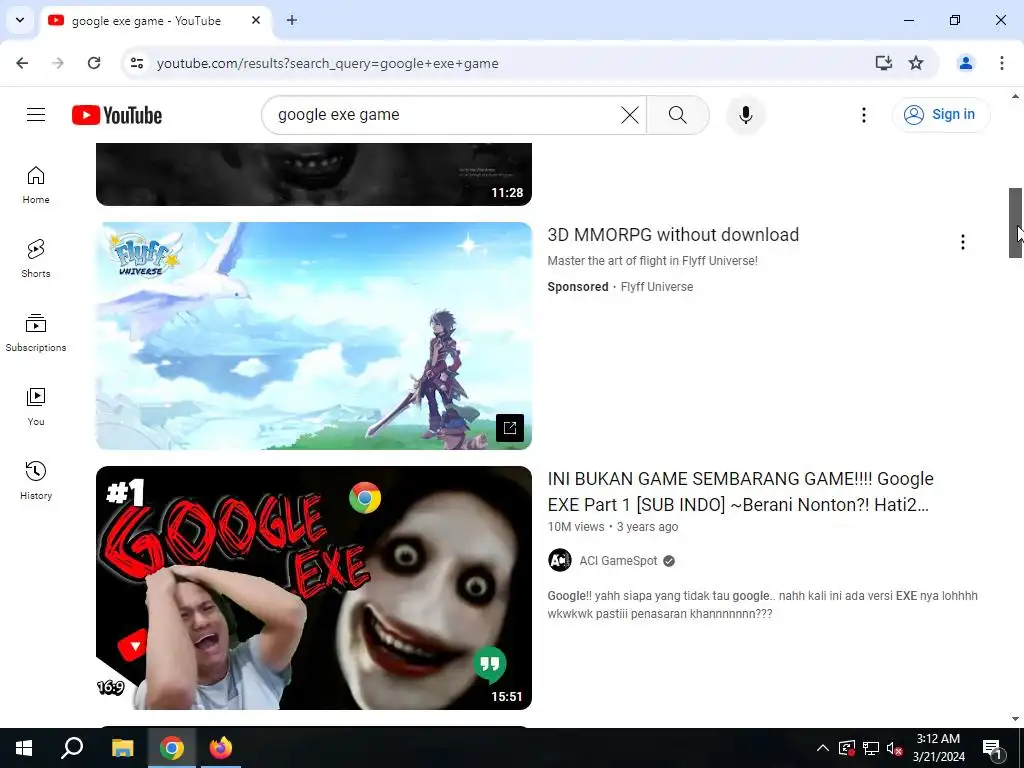
Task: Go to Home in the sidebar
Action: (x=36, y=185)
